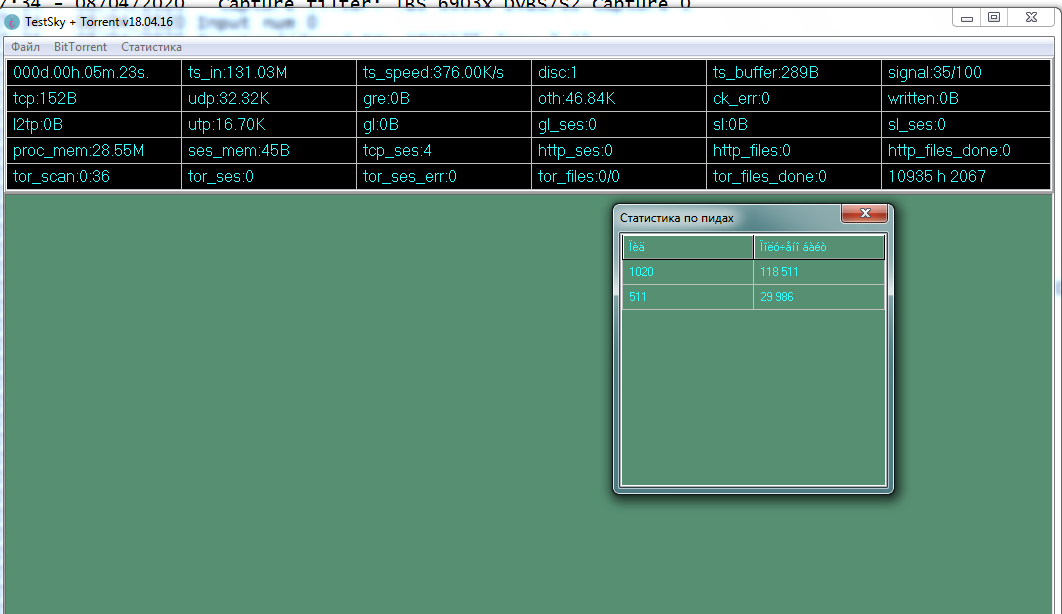Screen dimensions: 1062x614
Task: Click the ts_speed statistics cell
Action: (x=443, y=73)
